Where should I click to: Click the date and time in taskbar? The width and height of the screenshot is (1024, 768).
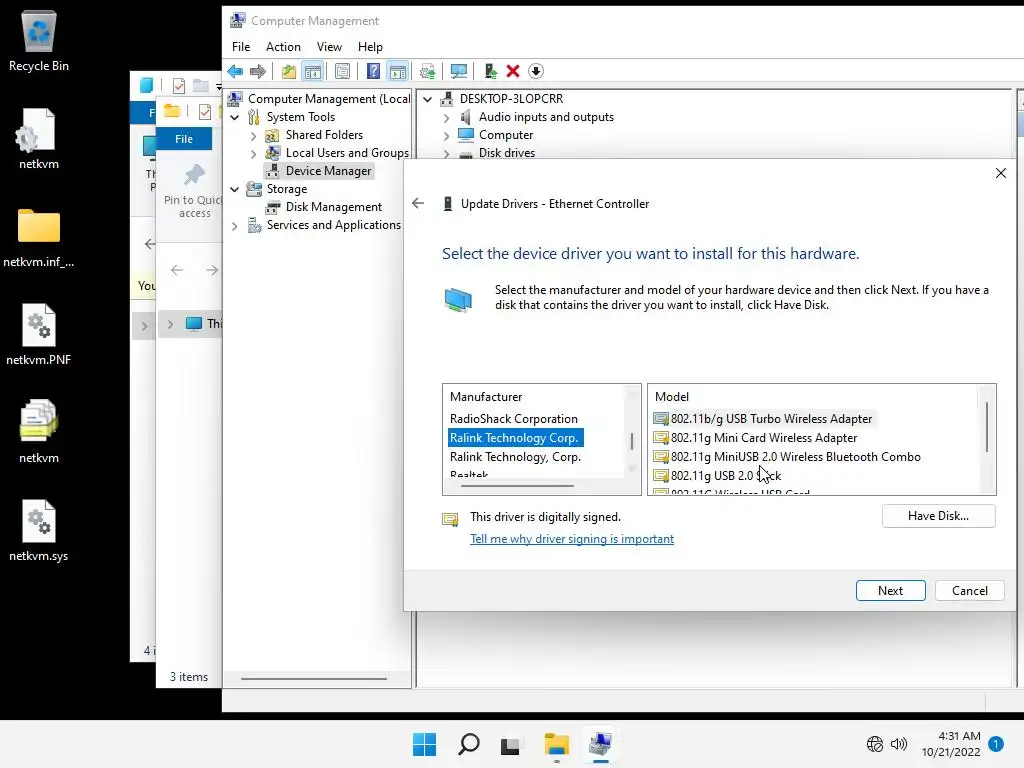pos(951,744)
